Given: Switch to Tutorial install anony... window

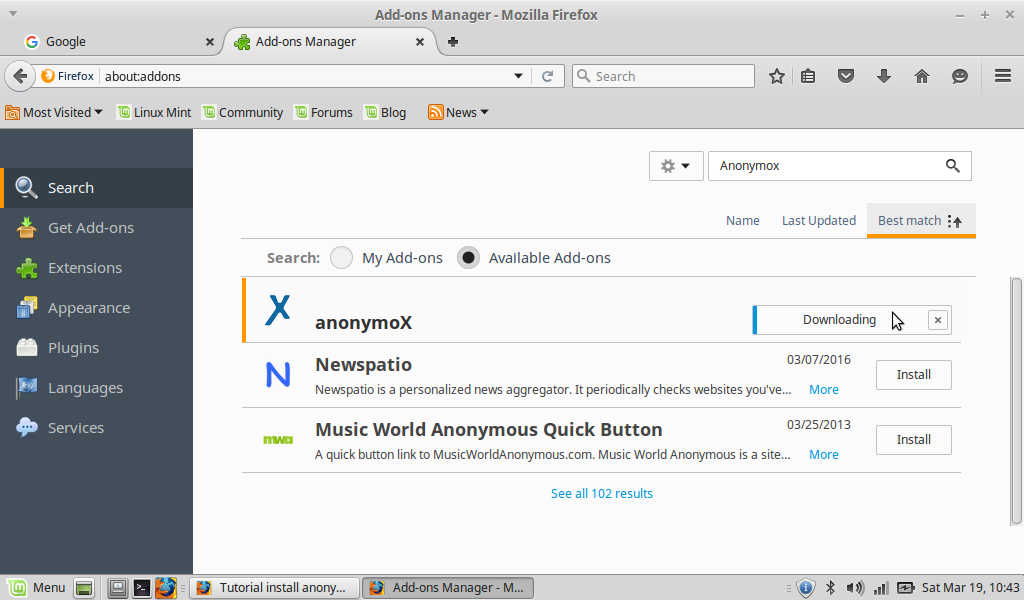Looking at the screenshot, I should pos(275,588).
